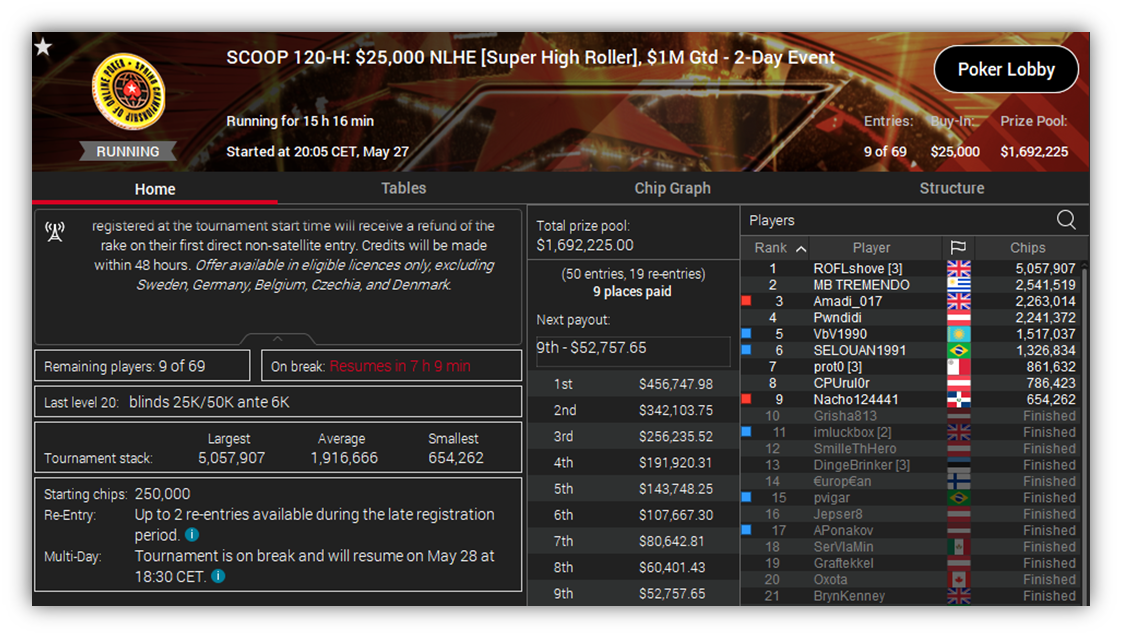Viewport: 1122px width, 638px height.
Task: Sort by Player column header
Action: [x=872, y=247]
